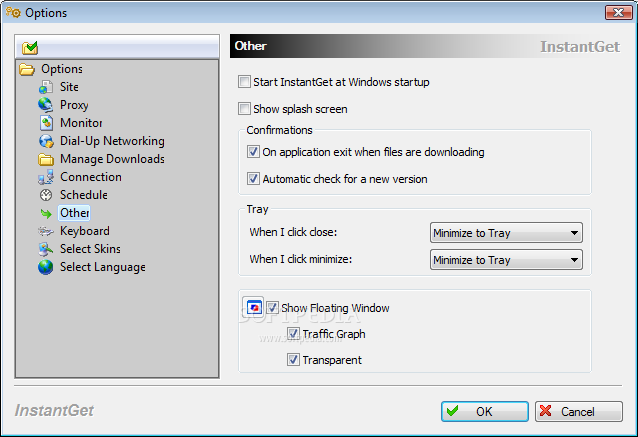
Task: Click the Select Skins icon
Action: [x=46, y=249]
